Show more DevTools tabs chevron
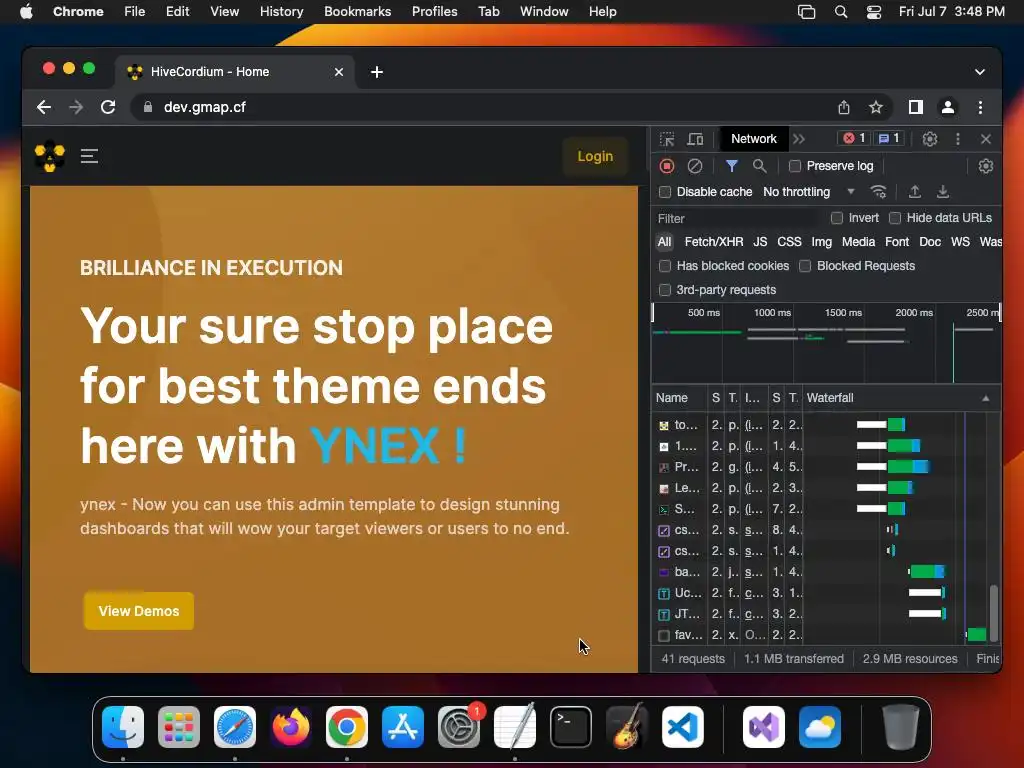This screenshot has width=1024, height=768. click(799, 139)
